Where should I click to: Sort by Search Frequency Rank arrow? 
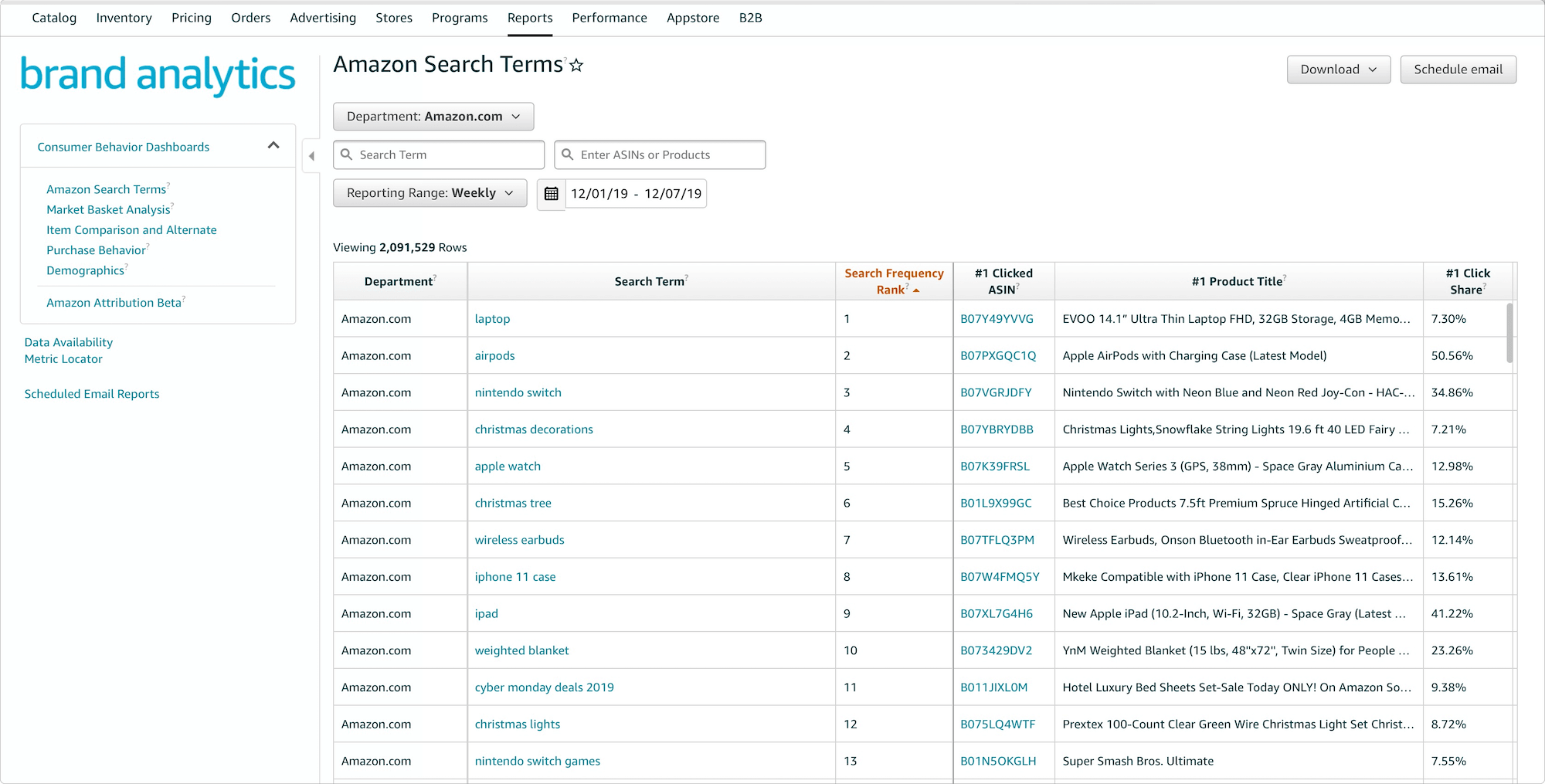[917, 290]
